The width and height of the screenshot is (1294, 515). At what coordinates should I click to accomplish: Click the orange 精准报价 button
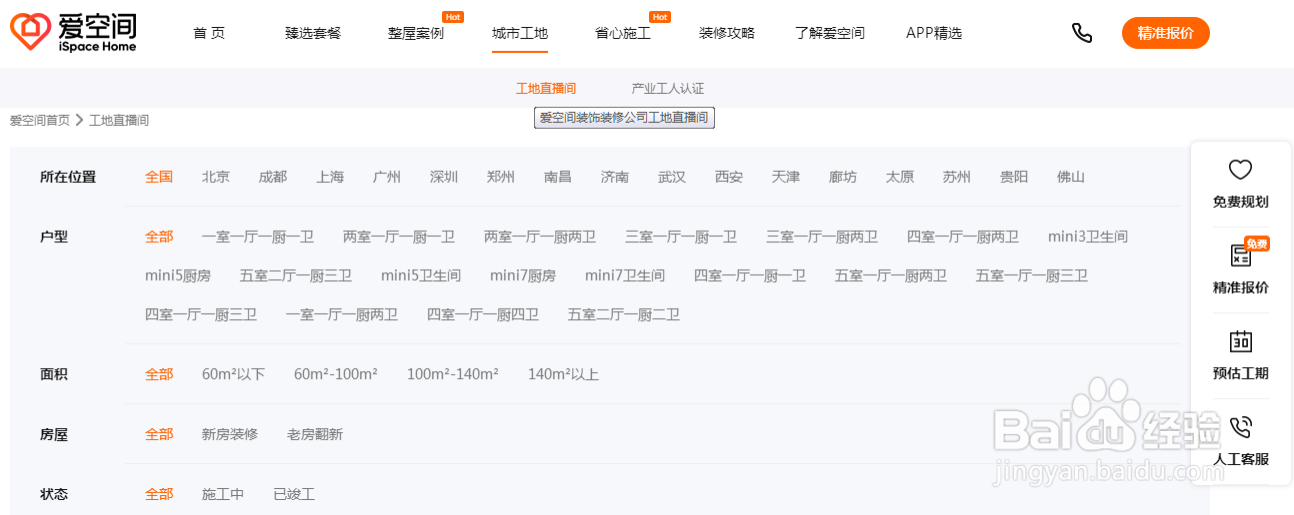tap(1166, 33)
